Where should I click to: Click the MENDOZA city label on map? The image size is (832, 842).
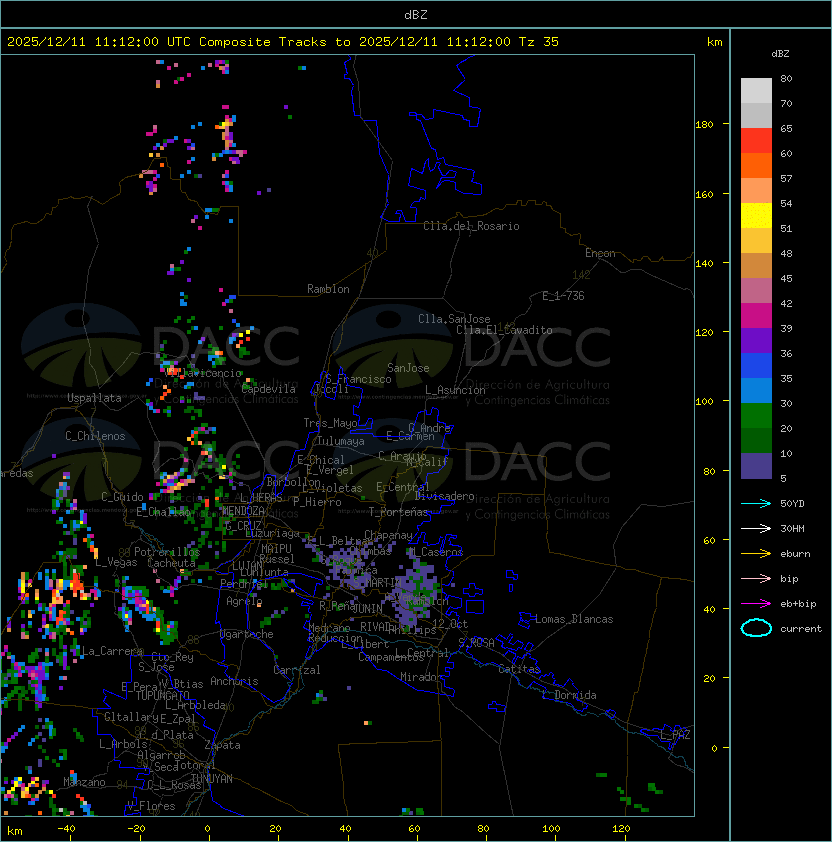(x=243, y=511)
